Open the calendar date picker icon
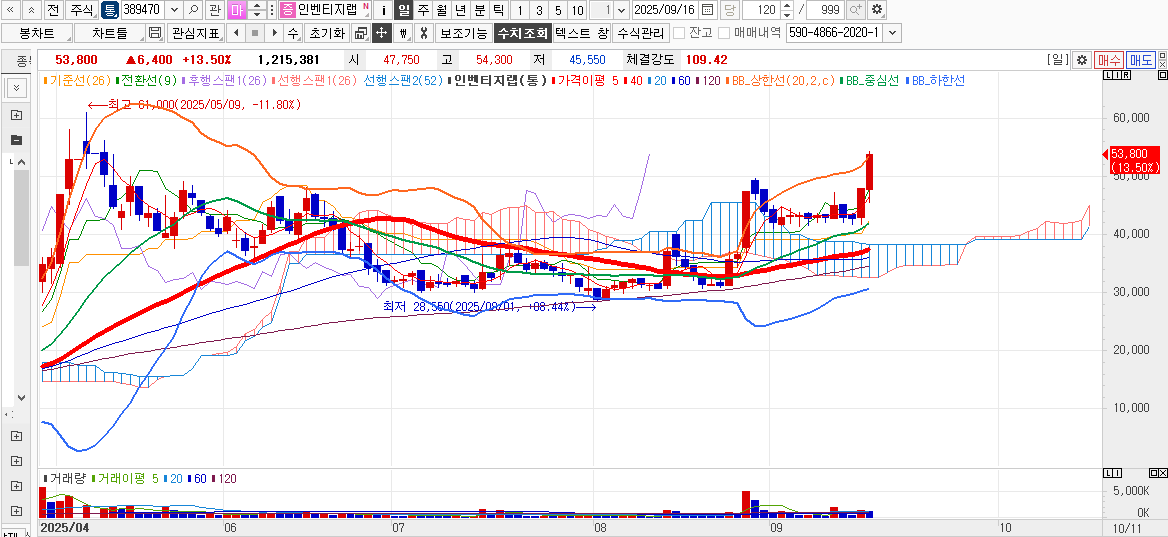Viewport: 1168px width, 537px height. coord(708,10)
